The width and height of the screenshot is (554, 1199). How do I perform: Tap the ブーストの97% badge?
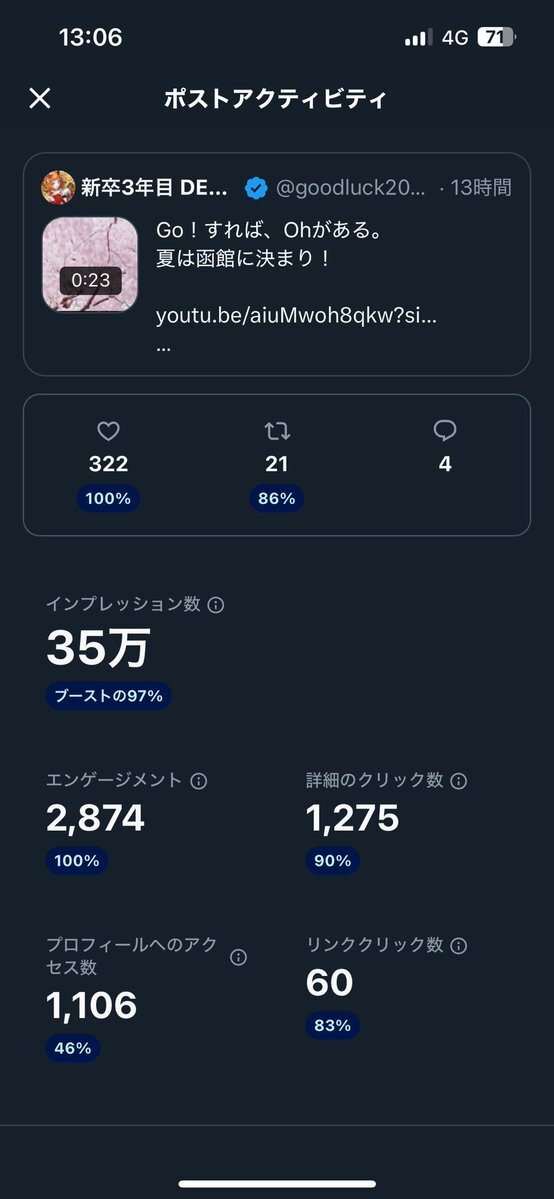(109, 696)
